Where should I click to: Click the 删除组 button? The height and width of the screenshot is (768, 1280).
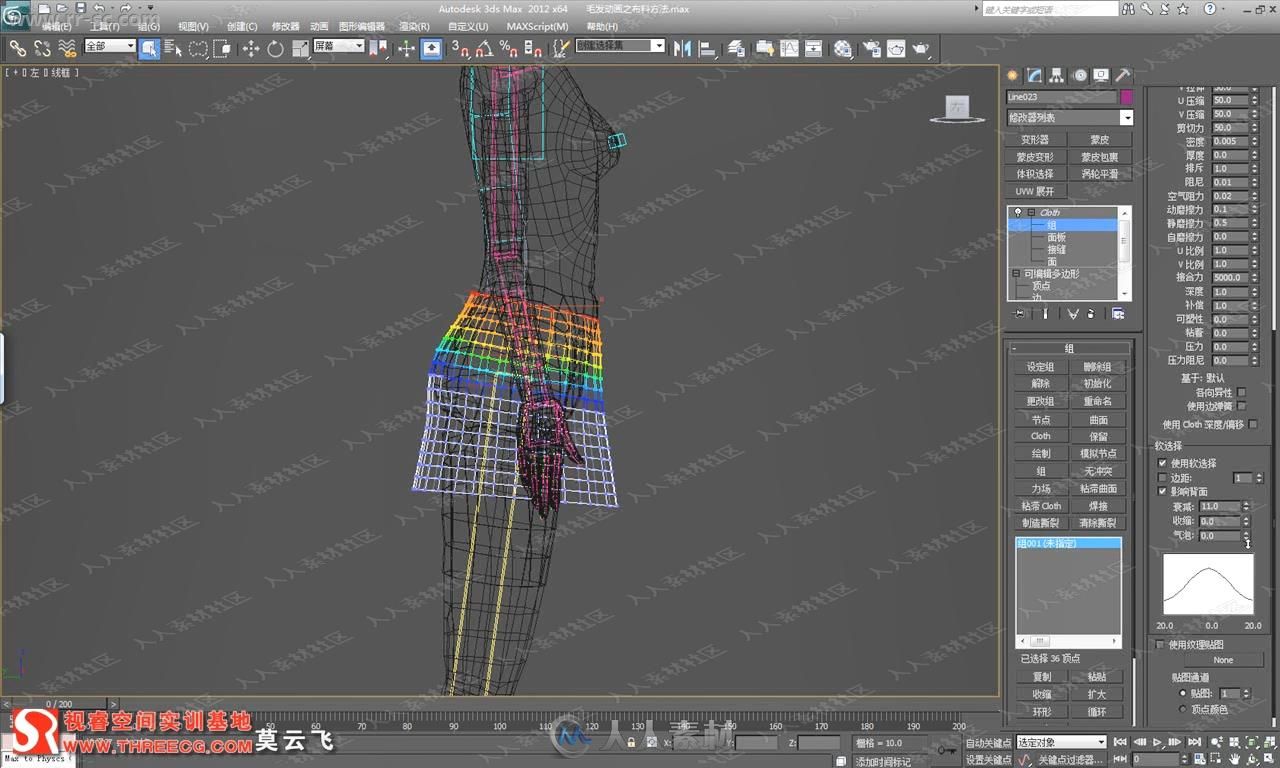[x=1098, y=367]
